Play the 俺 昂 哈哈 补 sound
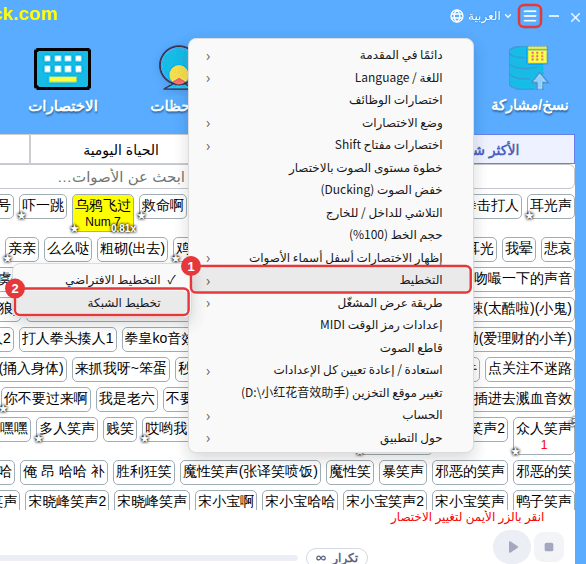This screenshot has height=564, width=586. [x=64, y=472]
